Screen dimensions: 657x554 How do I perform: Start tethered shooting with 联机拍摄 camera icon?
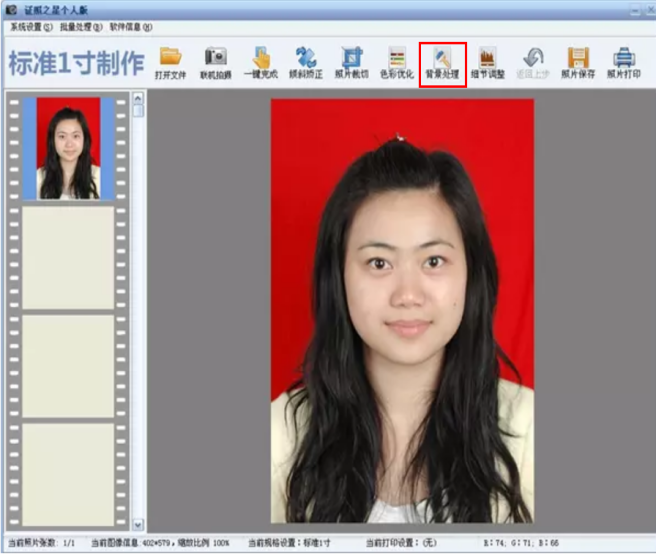pos(215,63)
